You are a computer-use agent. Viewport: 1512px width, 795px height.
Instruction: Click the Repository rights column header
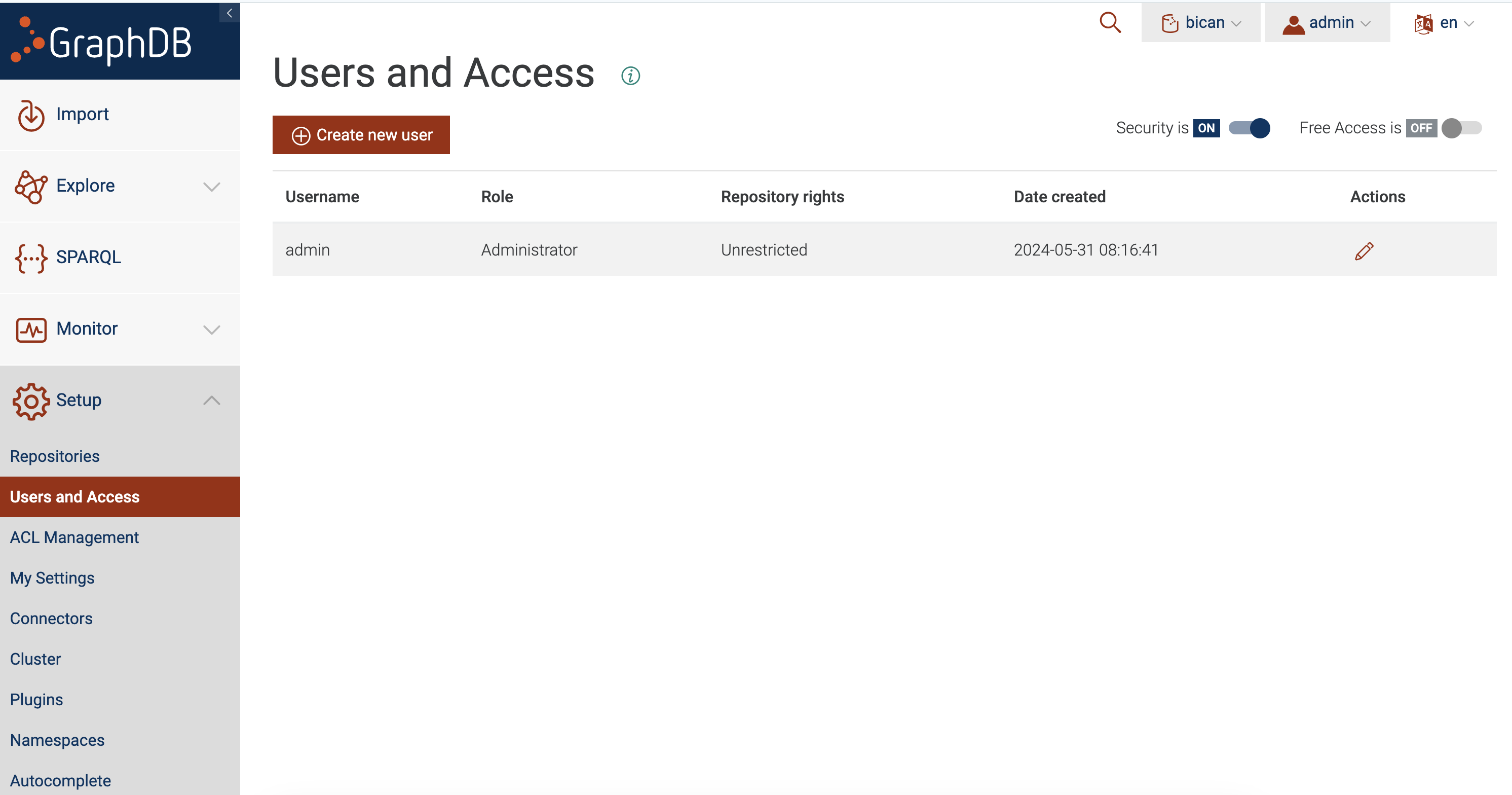tap(782, 197)
